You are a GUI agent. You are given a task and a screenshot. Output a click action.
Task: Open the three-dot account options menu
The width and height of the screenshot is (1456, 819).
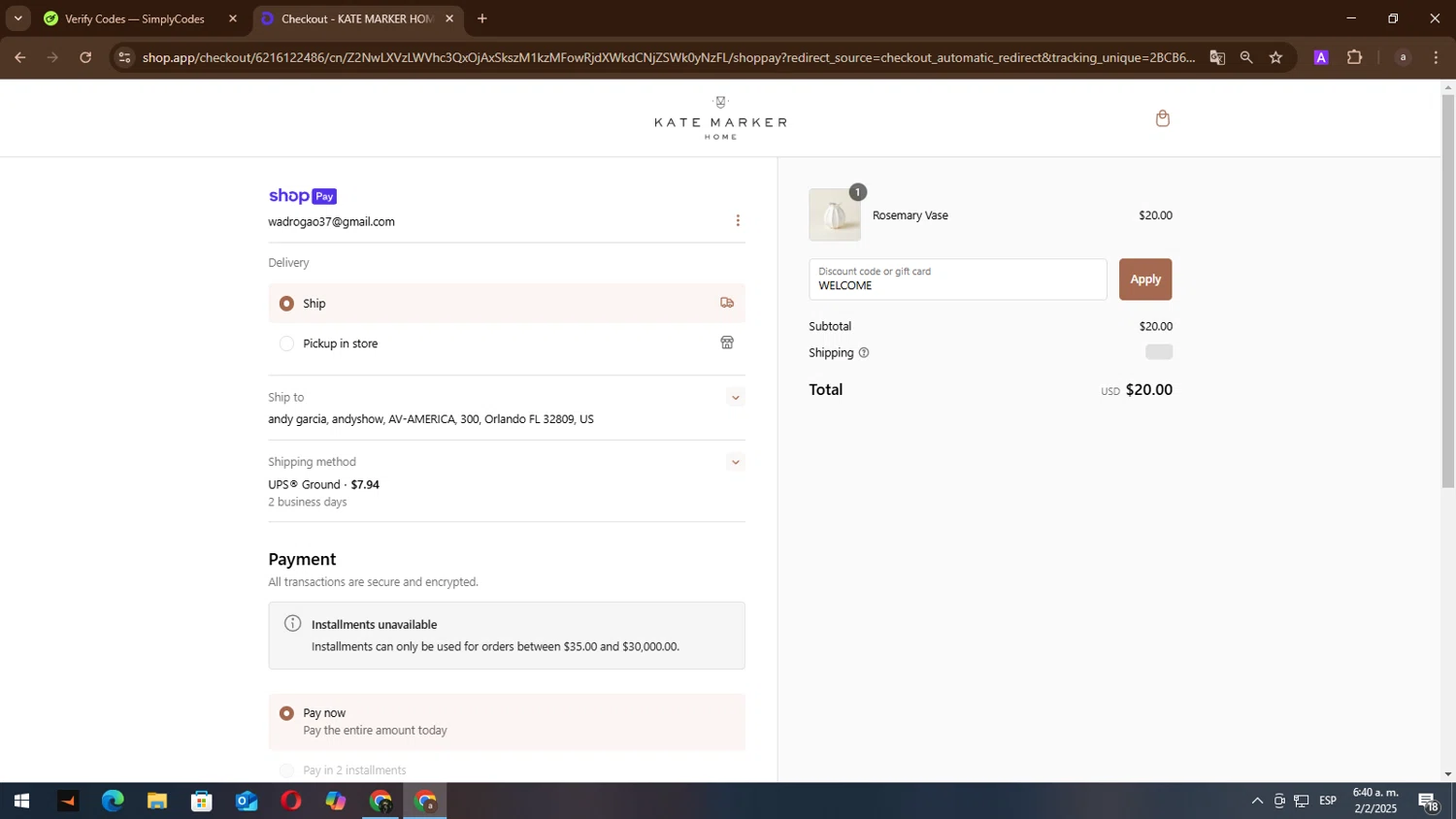point(738,221)
